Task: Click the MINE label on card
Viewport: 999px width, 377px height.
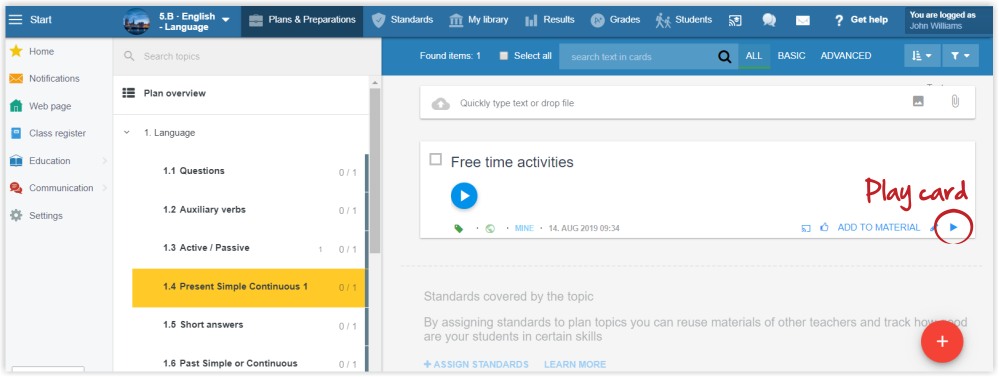Action: tap(523, 228)
